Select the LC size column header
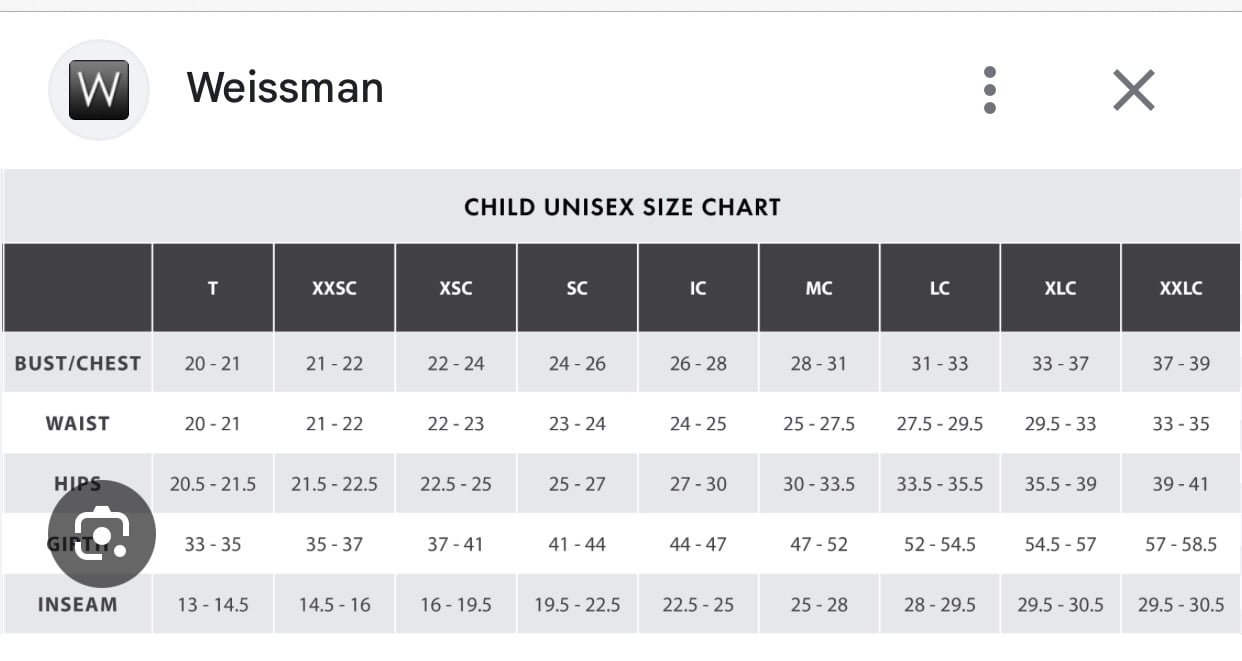The image size is (1242, 661). 940,288
